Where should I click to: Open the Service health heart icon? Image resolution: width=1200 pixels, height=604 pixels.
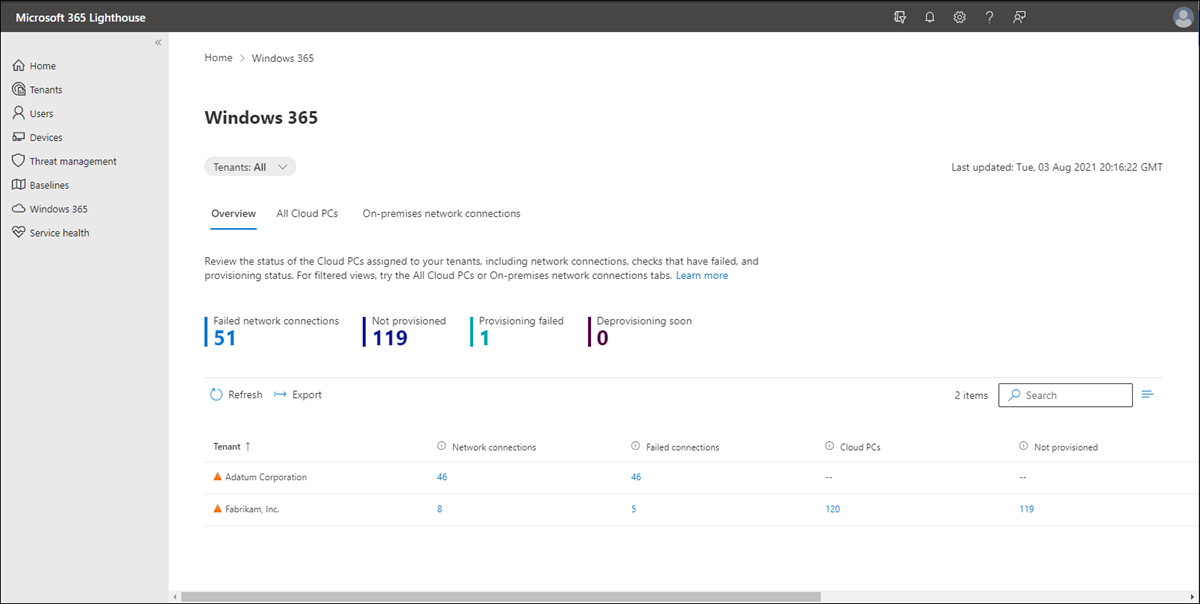pyautogui.click(x=18, y=233)
